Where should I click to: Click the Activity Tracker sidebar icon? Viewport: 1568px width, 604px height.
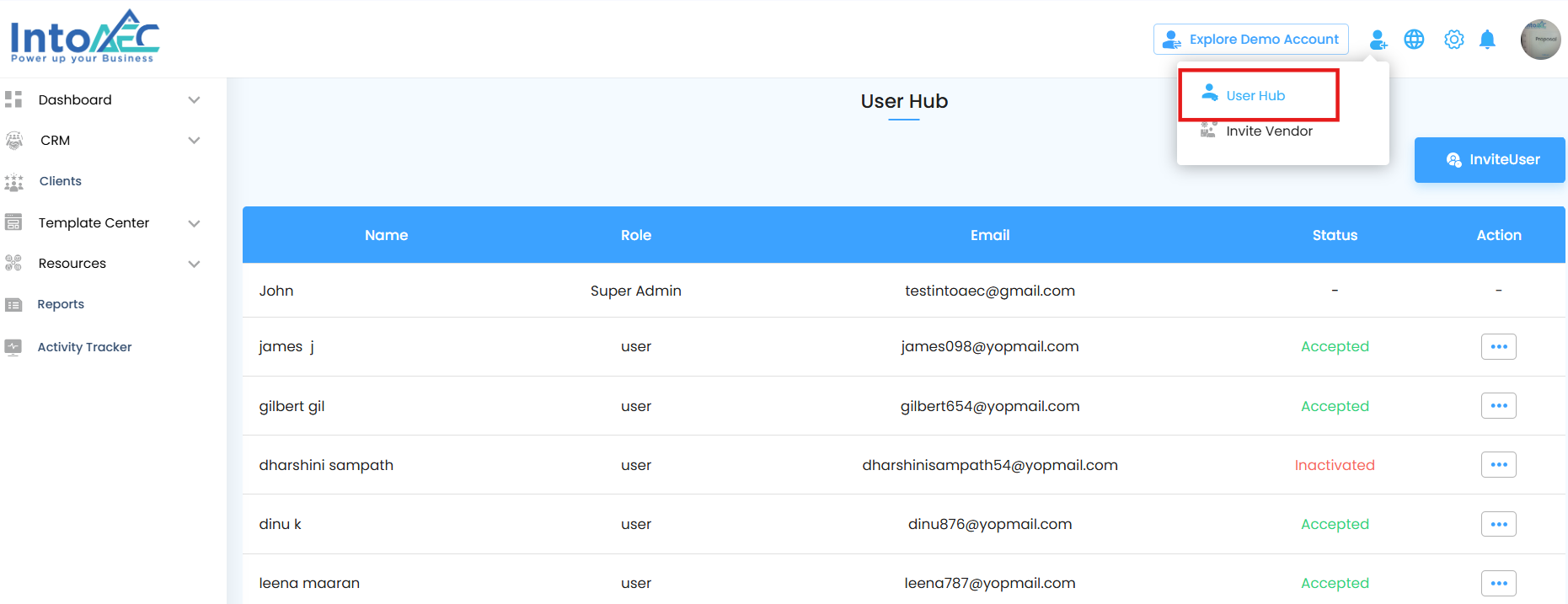(x=13, y=347)
